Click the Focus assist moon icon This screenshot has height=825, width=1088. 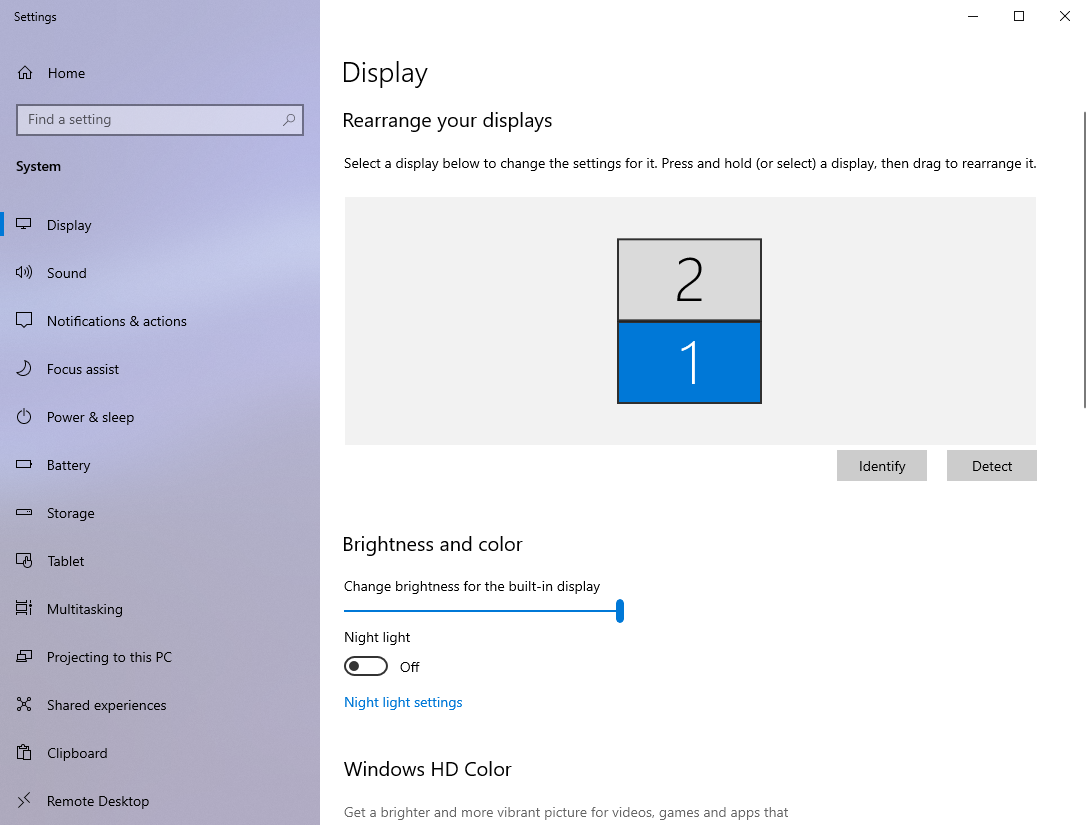[25, 369]
